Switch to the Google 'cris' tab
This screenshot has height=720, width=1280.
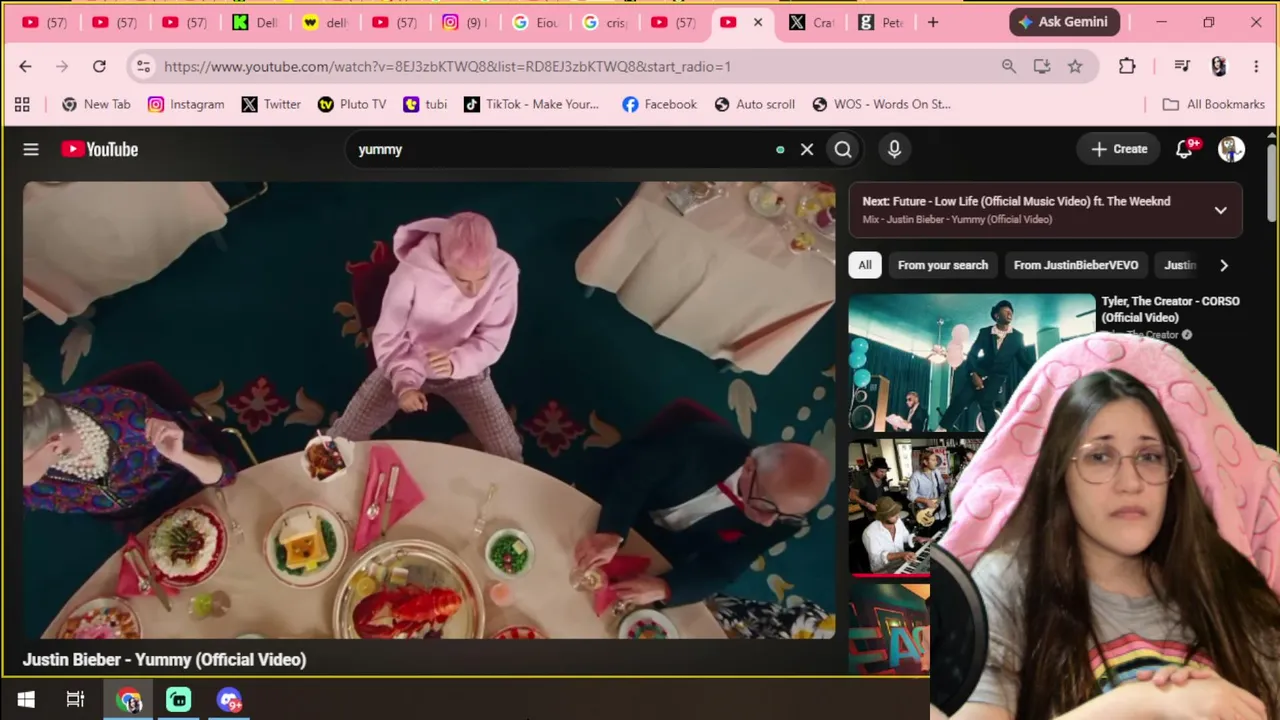pyautogui.click(x=605, y=22)
